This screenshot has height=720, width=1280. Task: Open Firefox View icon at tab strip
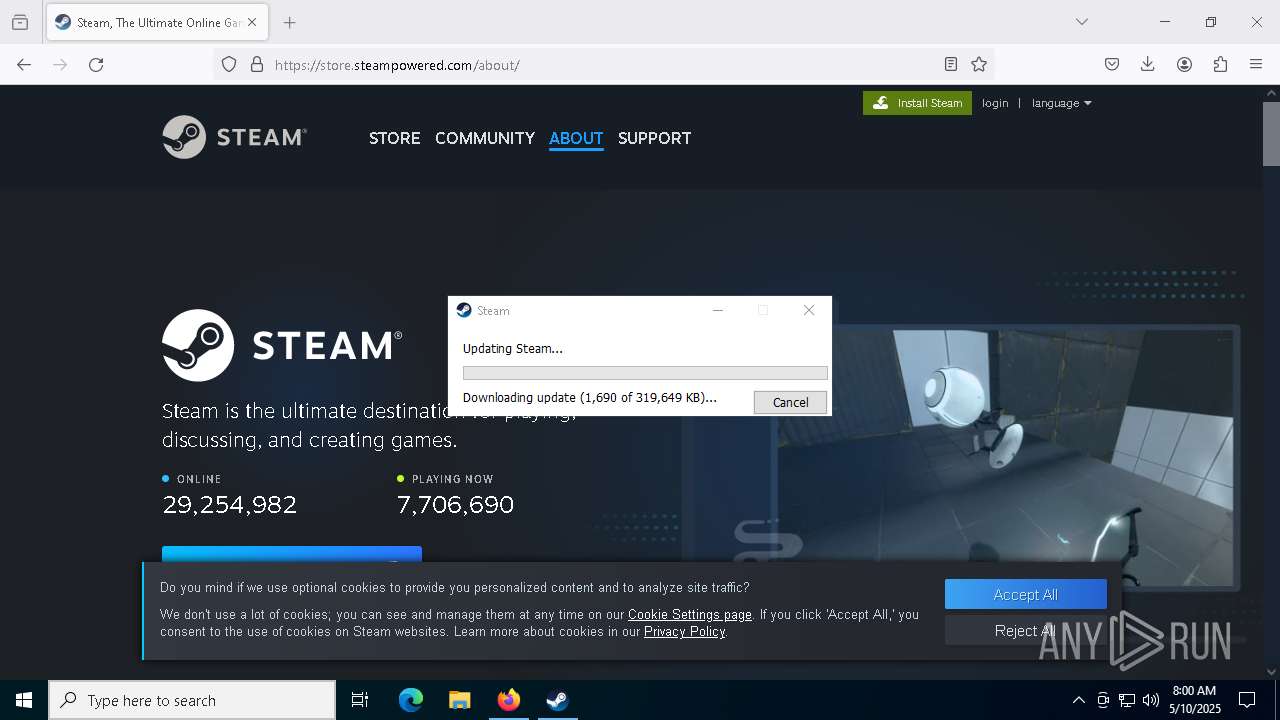click(x=20, y=22)
